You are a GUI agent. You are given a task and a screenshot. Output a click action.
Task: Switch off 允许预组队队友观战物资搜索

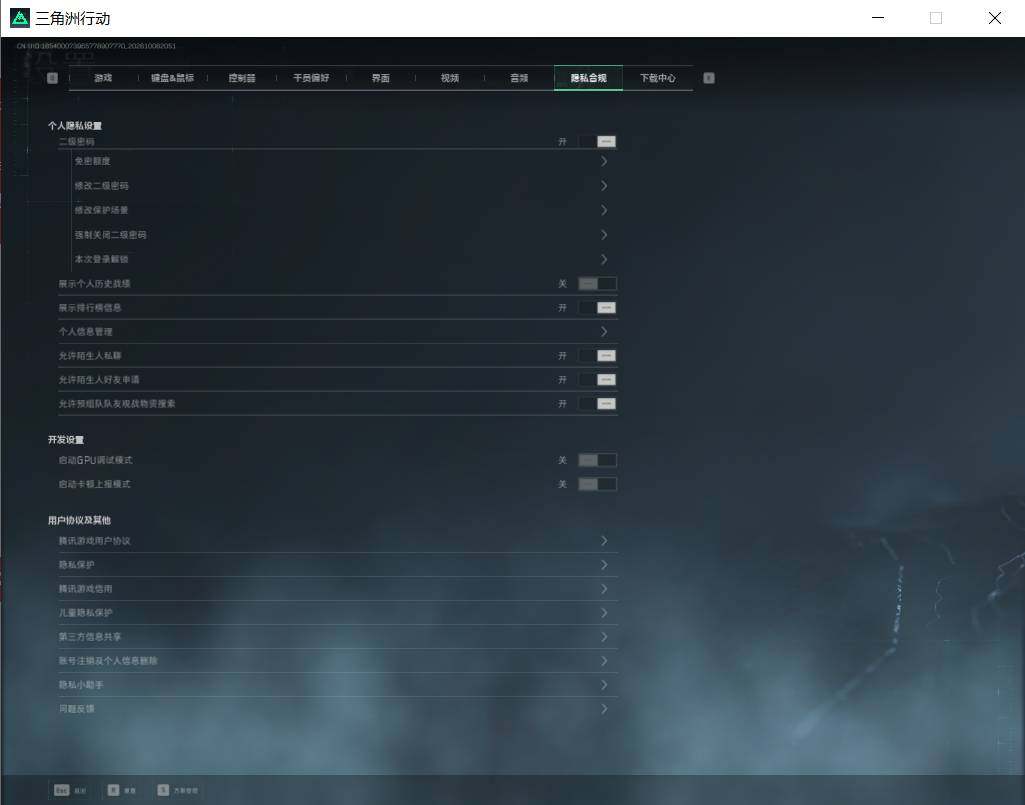coord(597,404)
